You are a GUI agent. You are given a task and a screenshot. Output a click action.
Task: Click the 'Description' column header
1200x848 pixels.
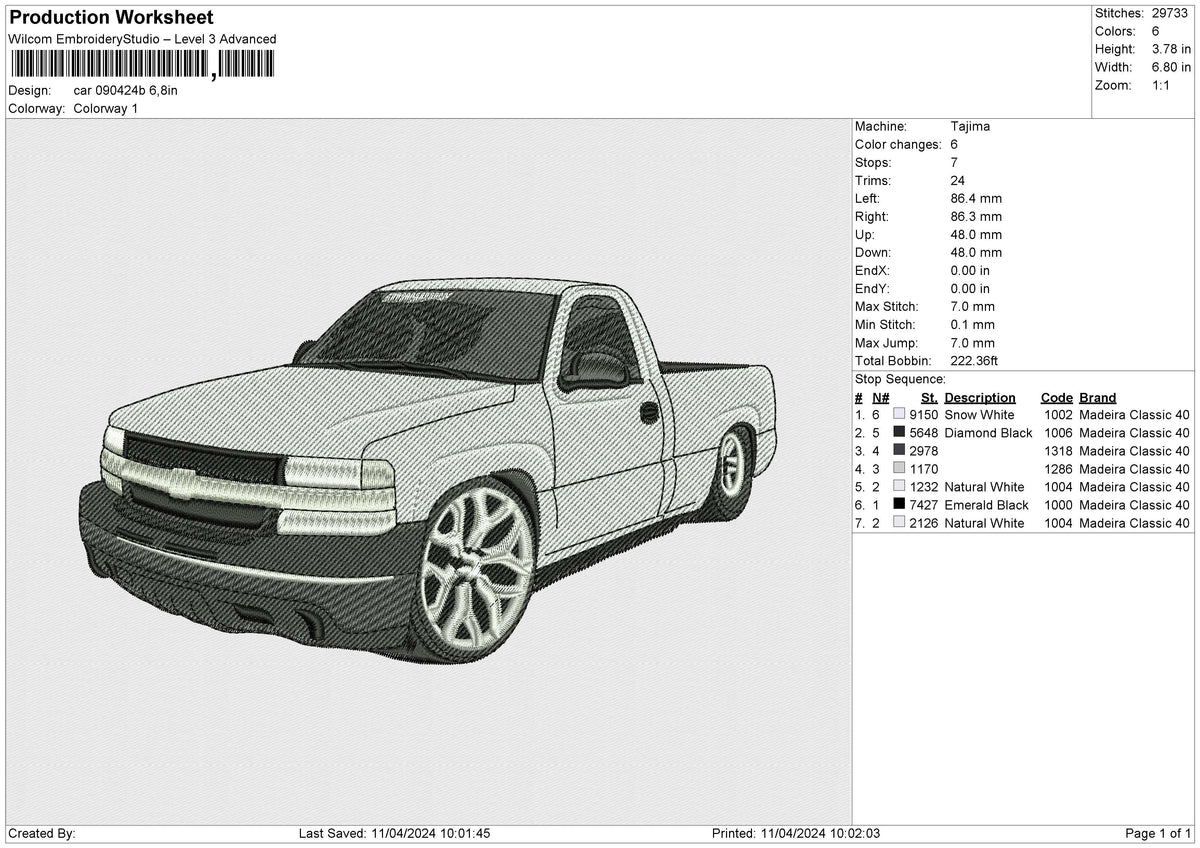[x=980, y=397]
